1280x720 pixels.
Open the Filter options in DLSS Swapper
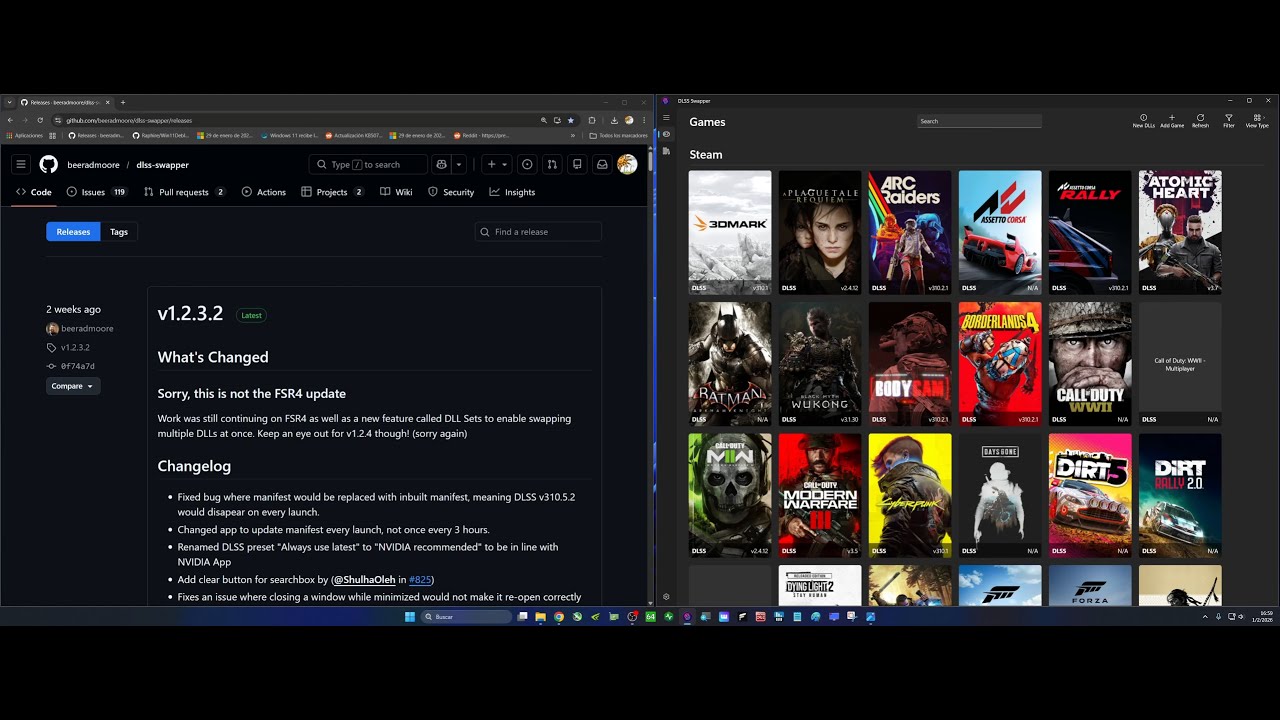(x=1229, y=121)
